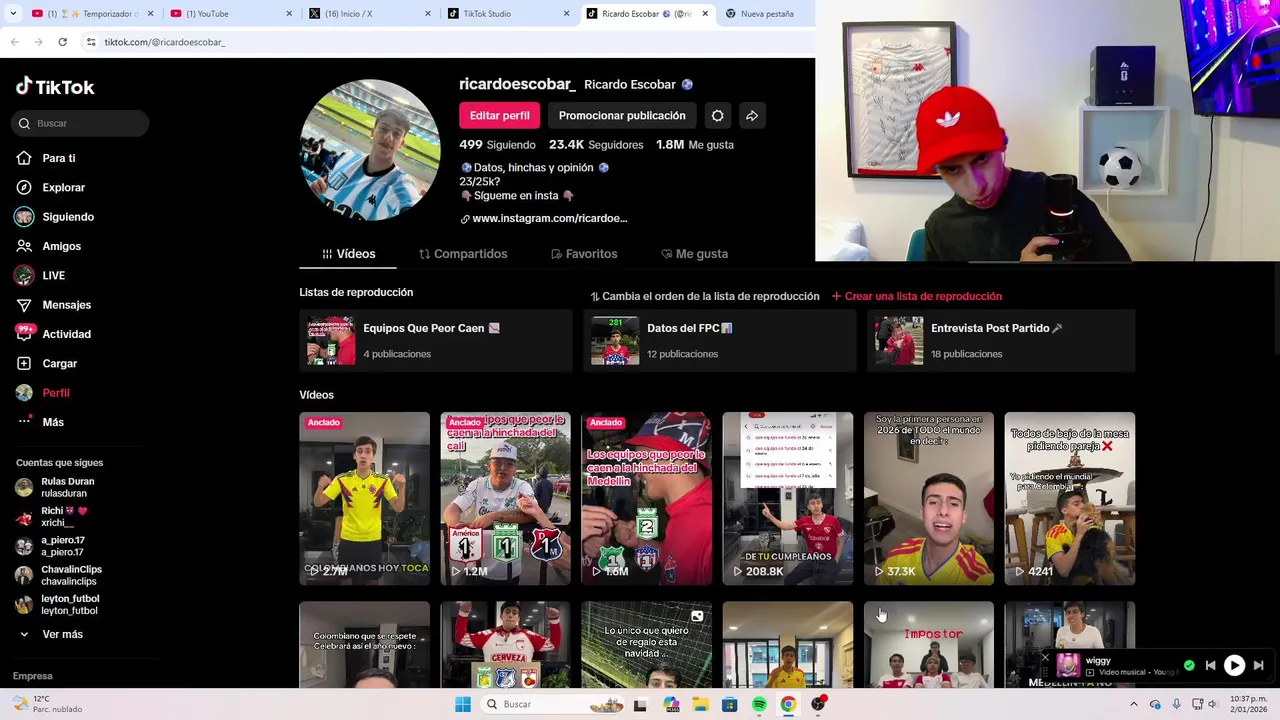This screenshot has width=1280, height=720.
Task: Close the Ricardo Escobar browser tab
Action: [x=705, y=14]
